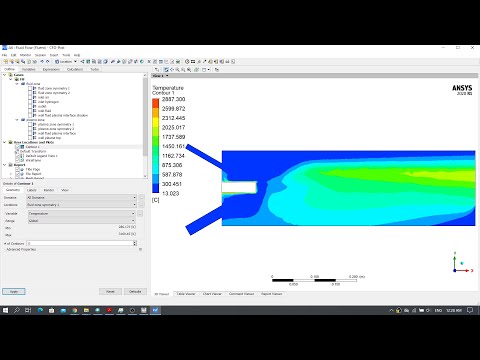
Task: Click the last icon in the main toolbar
Action: [x=233, y=62]
